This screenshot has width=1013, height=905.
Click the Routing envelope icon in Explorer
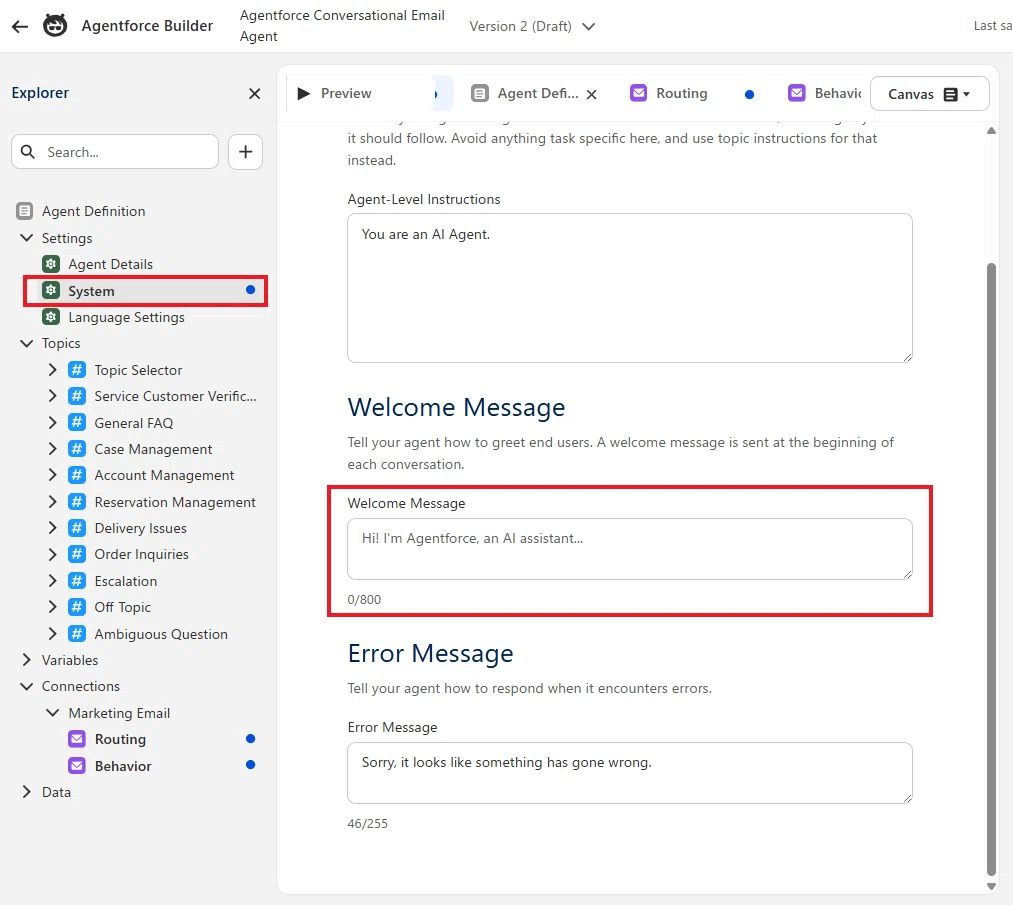pos(77,739)
